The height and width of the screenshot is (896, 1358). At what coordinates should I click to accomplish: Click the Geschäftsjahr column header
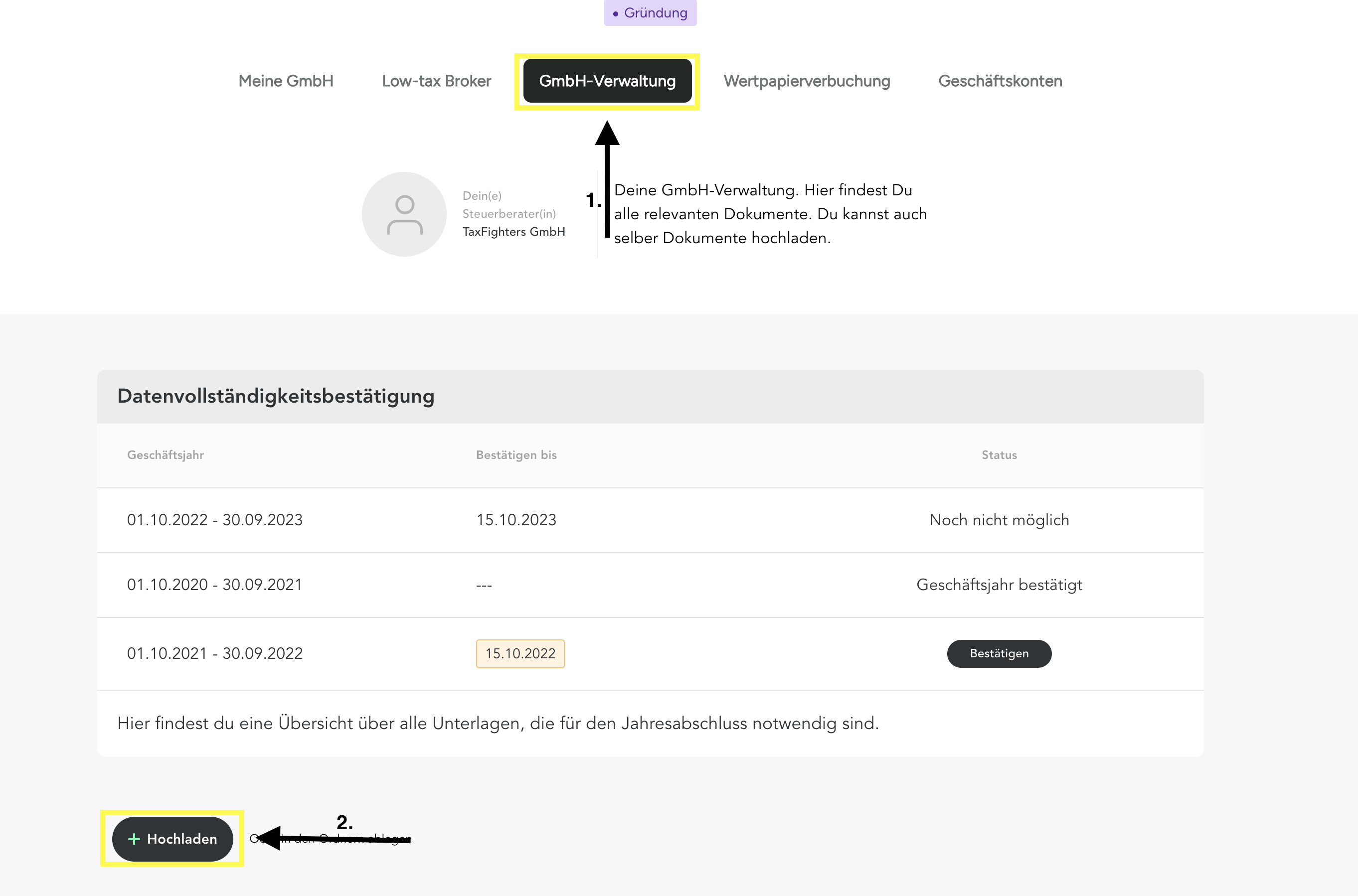point(166,455)
